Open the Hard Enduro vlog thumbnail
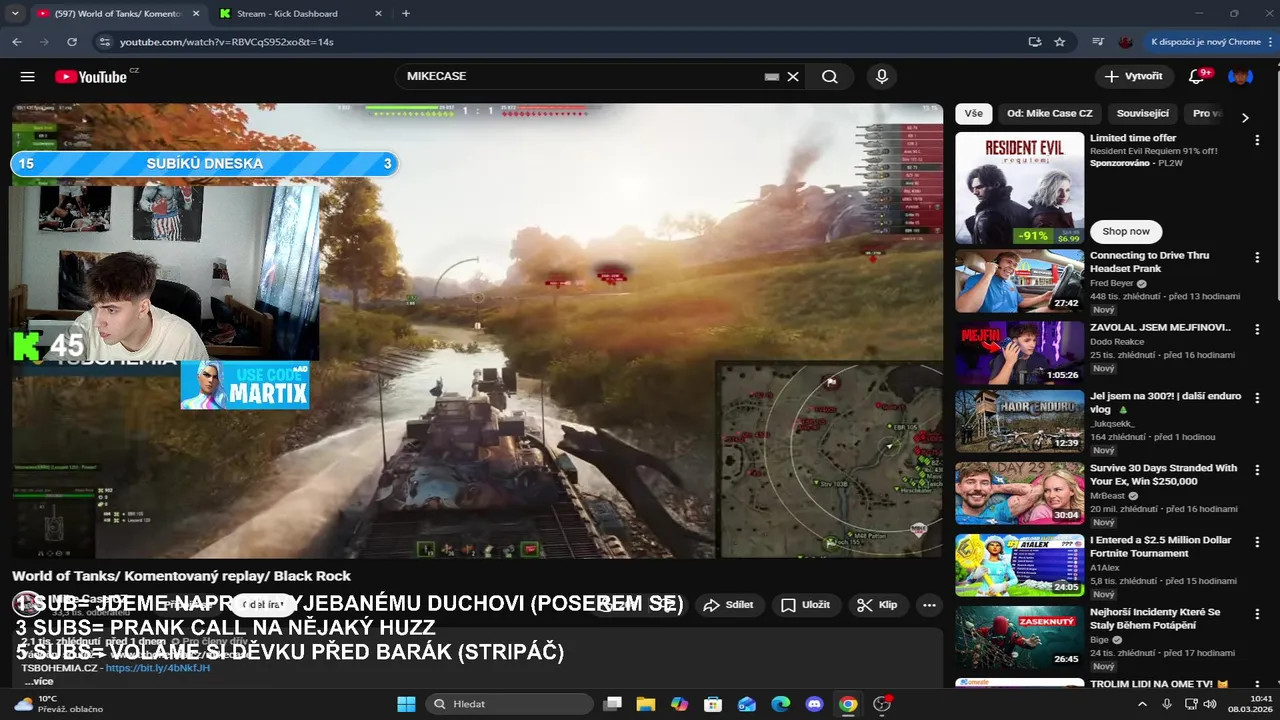 pyautogui.click(x=1019, y=421)
